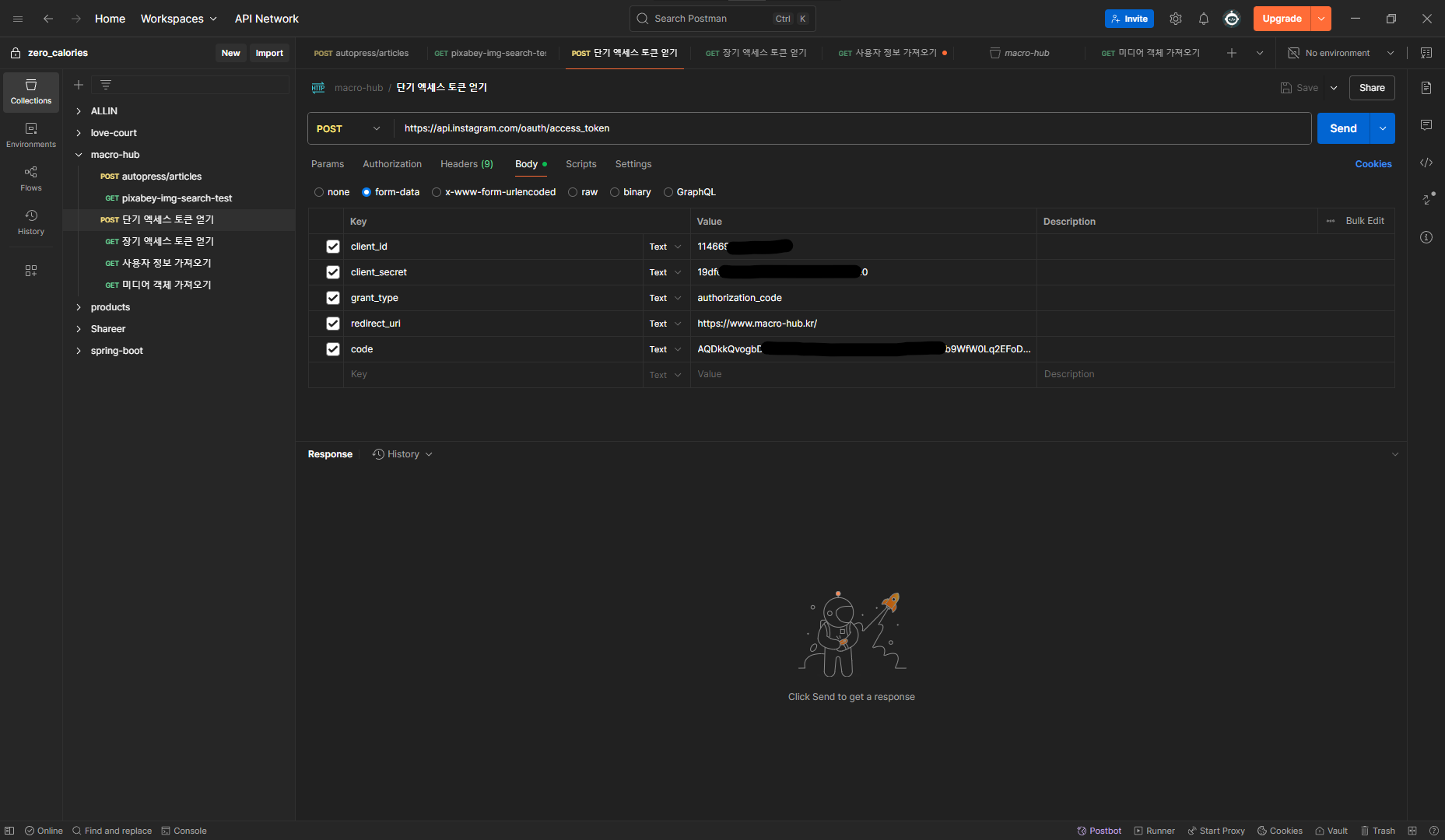Open Postbot in the status bar
Image resolution: width=1445 pixels, height=840 pixels.
click(1099, 831)
